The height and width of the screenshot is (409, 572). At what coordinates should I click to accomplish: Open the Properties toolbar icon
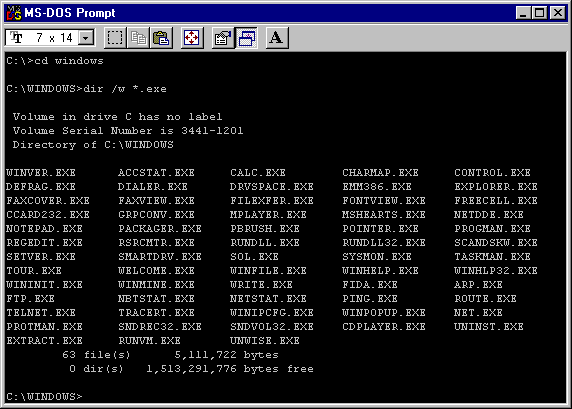223,38
